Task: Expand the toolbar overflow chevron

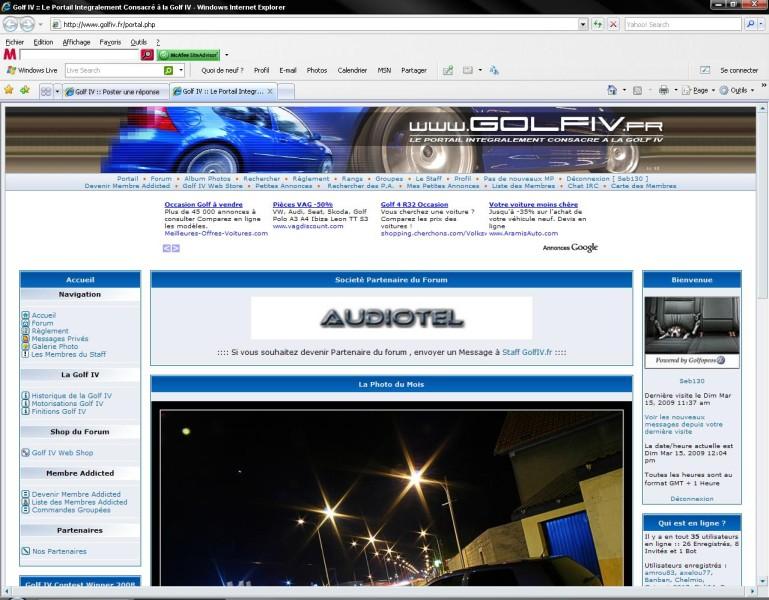Action: [x=763, y=85]
